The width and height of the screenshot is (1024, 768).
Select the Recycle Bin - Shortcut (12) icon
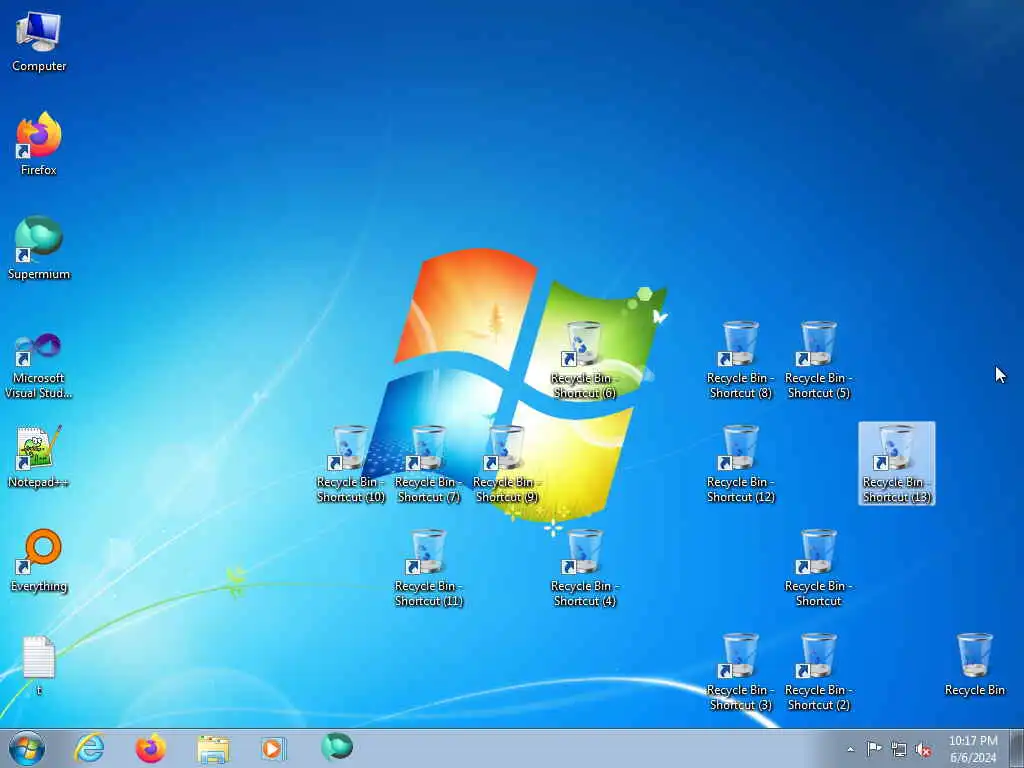tap(740, 463)
